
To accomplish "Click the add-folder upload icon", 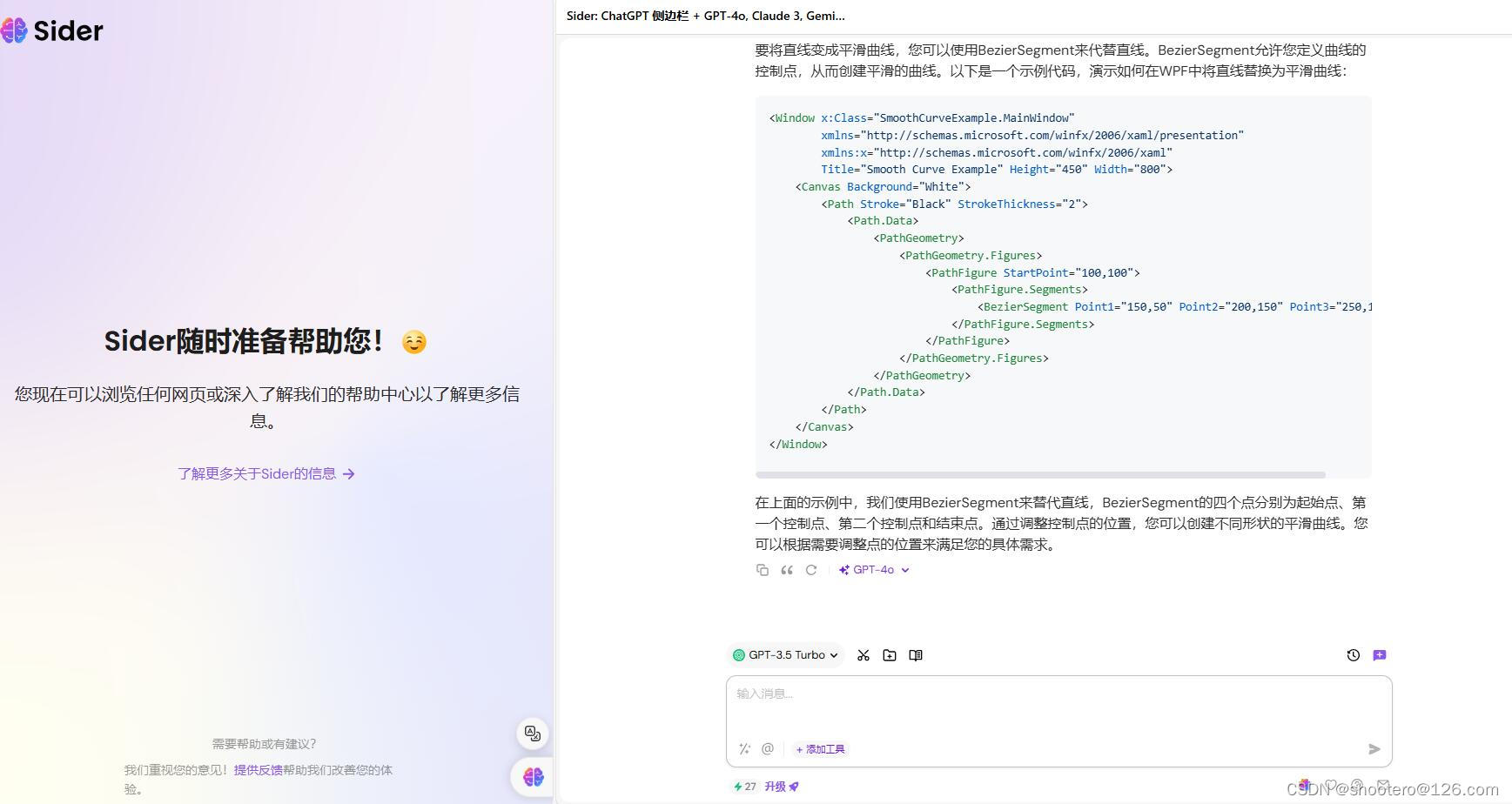I will pos(890,655).
